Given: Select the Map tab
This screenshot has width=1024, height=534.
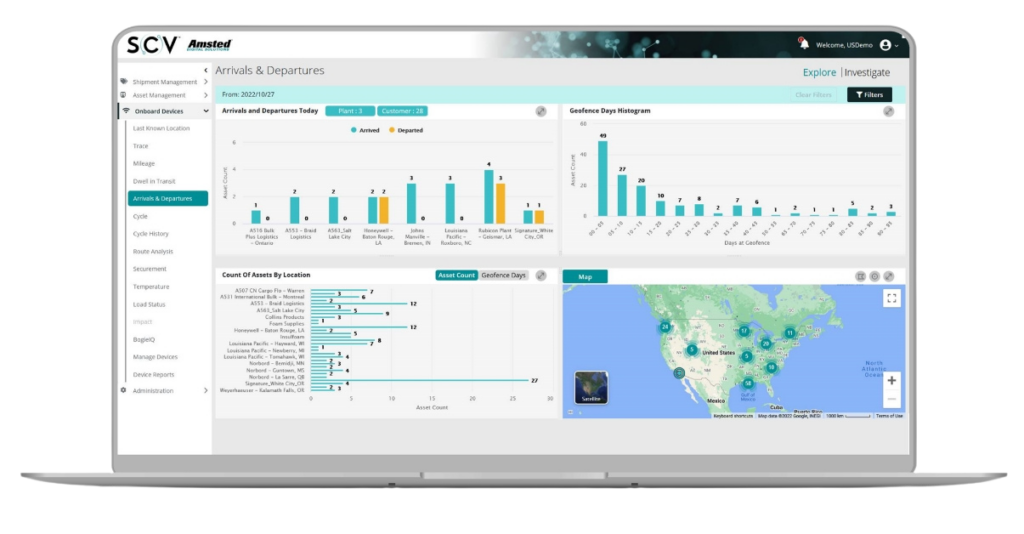Looking at the screenshot, I should click(585, 277).
